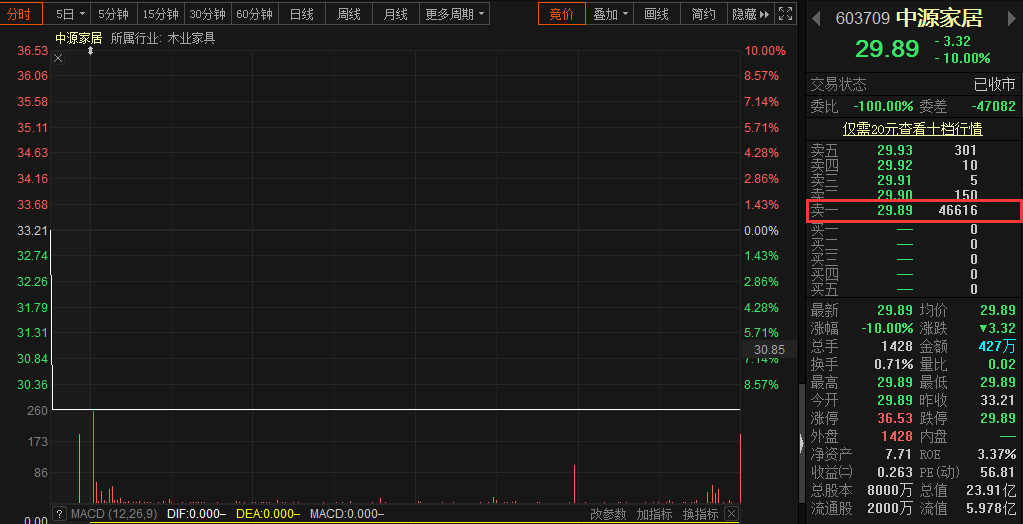Viewport: 1023px width, 524px height.
Task: Switch to 60分钟 chart
Action: pyautogui.click(x=254, y=14)
